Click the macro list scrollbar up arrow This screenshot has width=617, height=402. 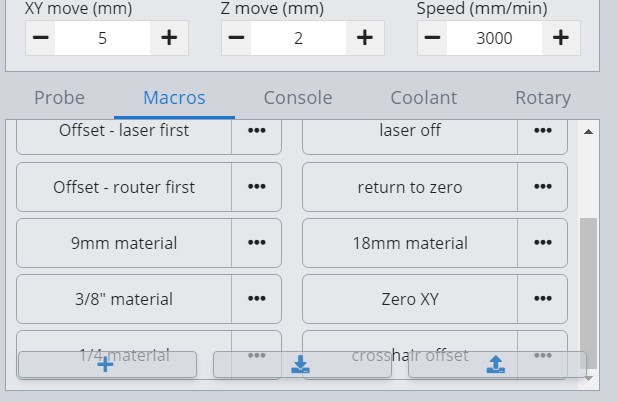click(x=588, y=132)
